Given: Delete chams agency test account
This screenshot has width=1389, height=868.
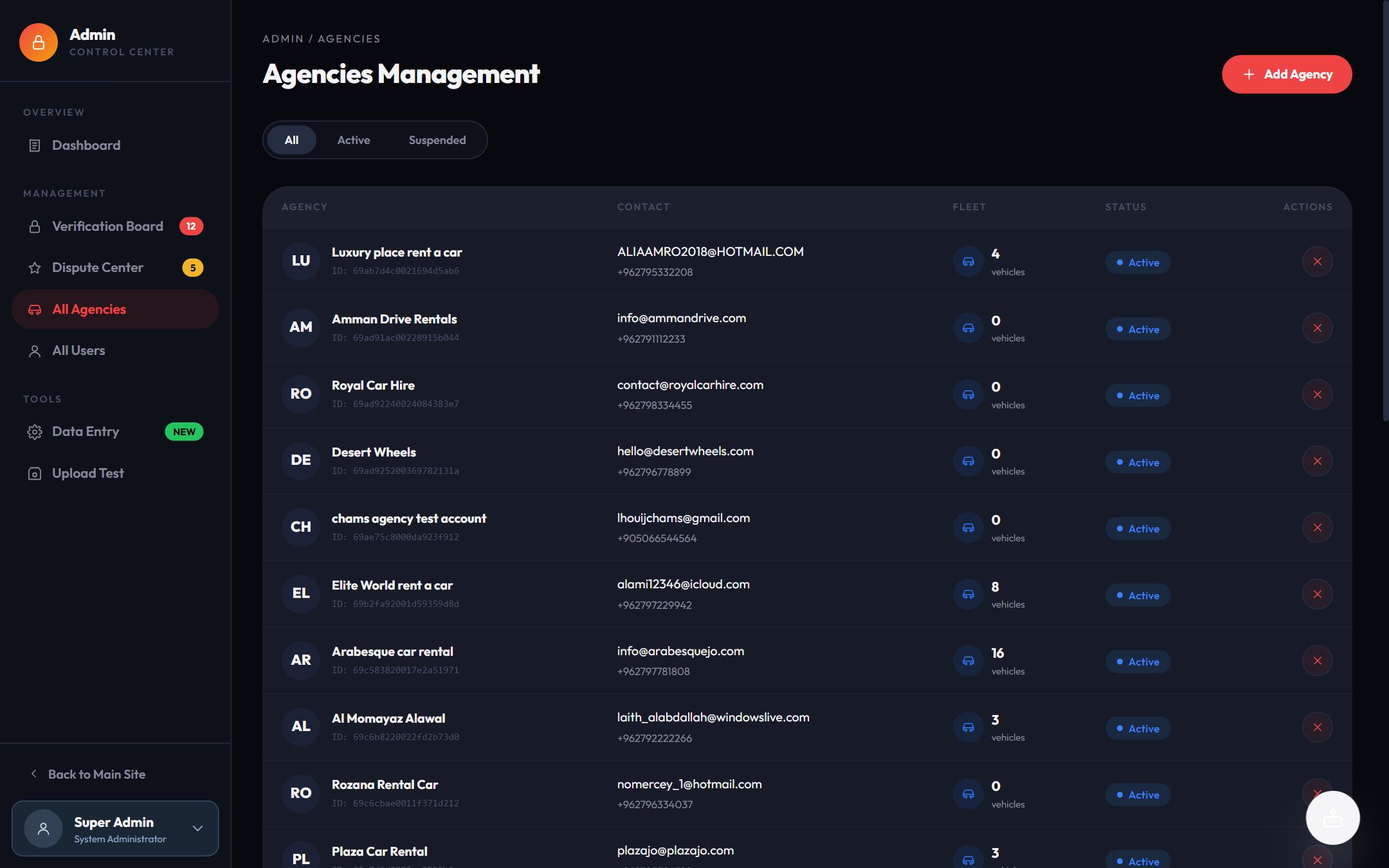Looking at the screenshot, I should click(x=1317, y=528).
